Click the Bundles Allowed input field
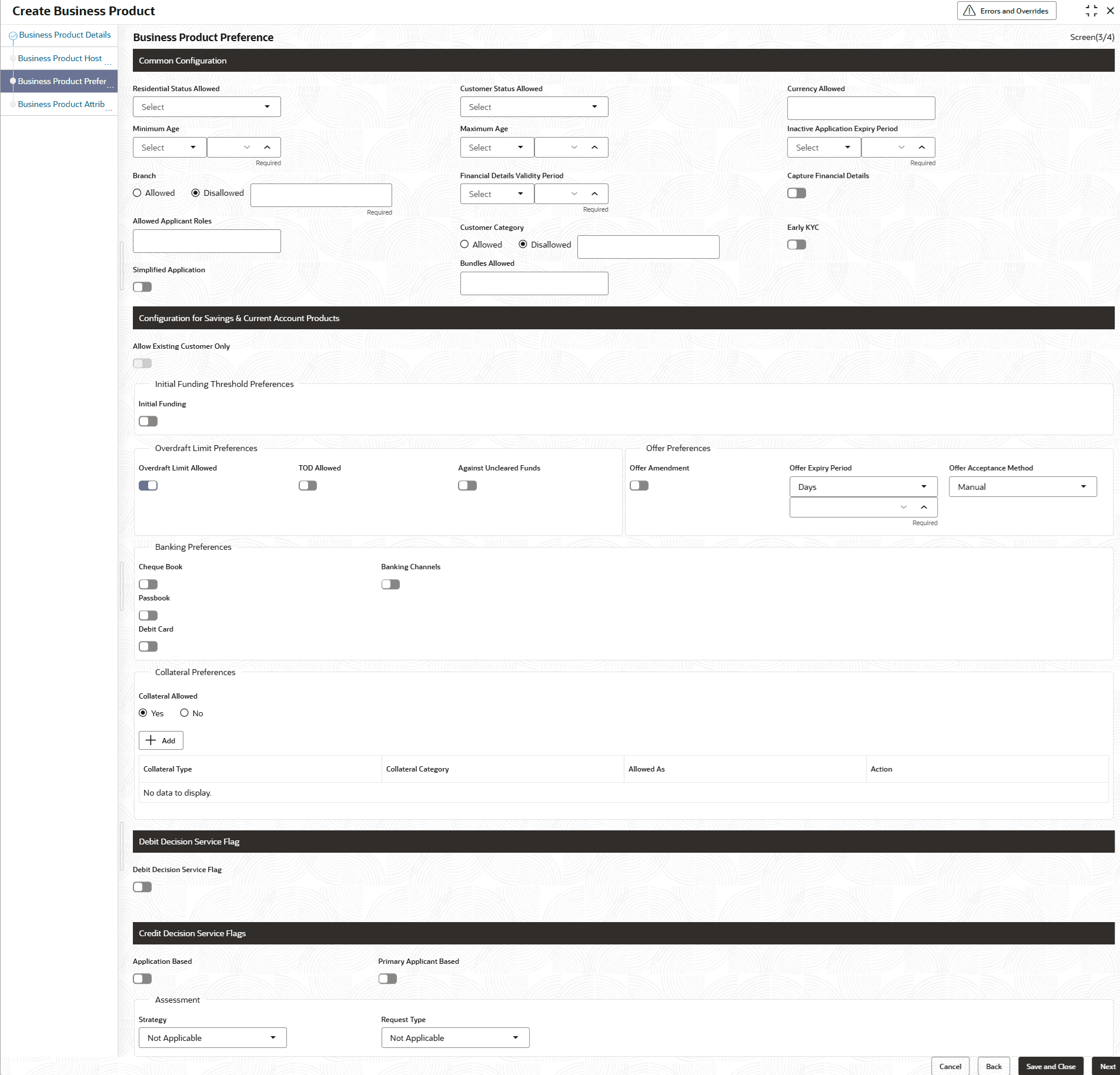Image resolution: width=1120 pixels, height=1075 pixels. click(534, 283)
